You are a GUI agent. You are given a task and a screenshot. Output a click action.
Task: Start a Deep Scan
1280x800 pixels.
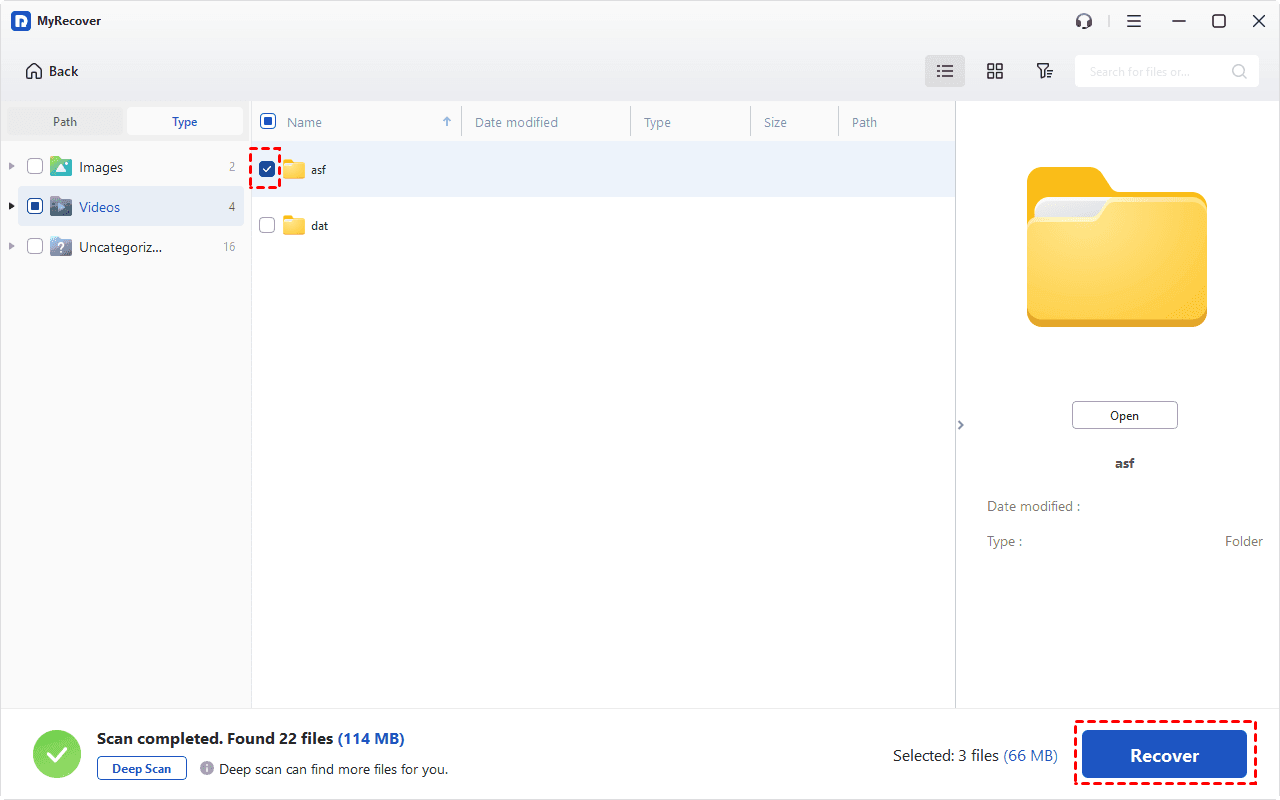142,769
